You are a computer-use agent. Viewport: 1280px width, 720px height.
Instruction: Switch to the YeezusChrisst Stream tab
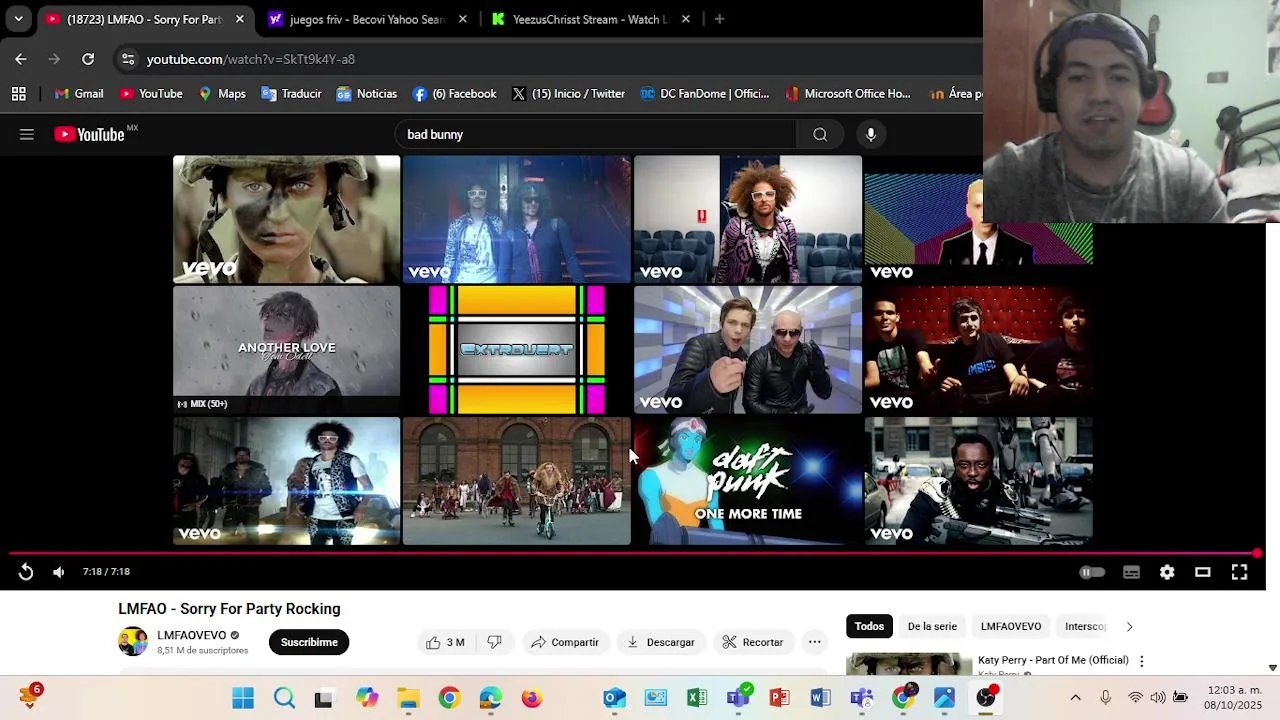590,19
